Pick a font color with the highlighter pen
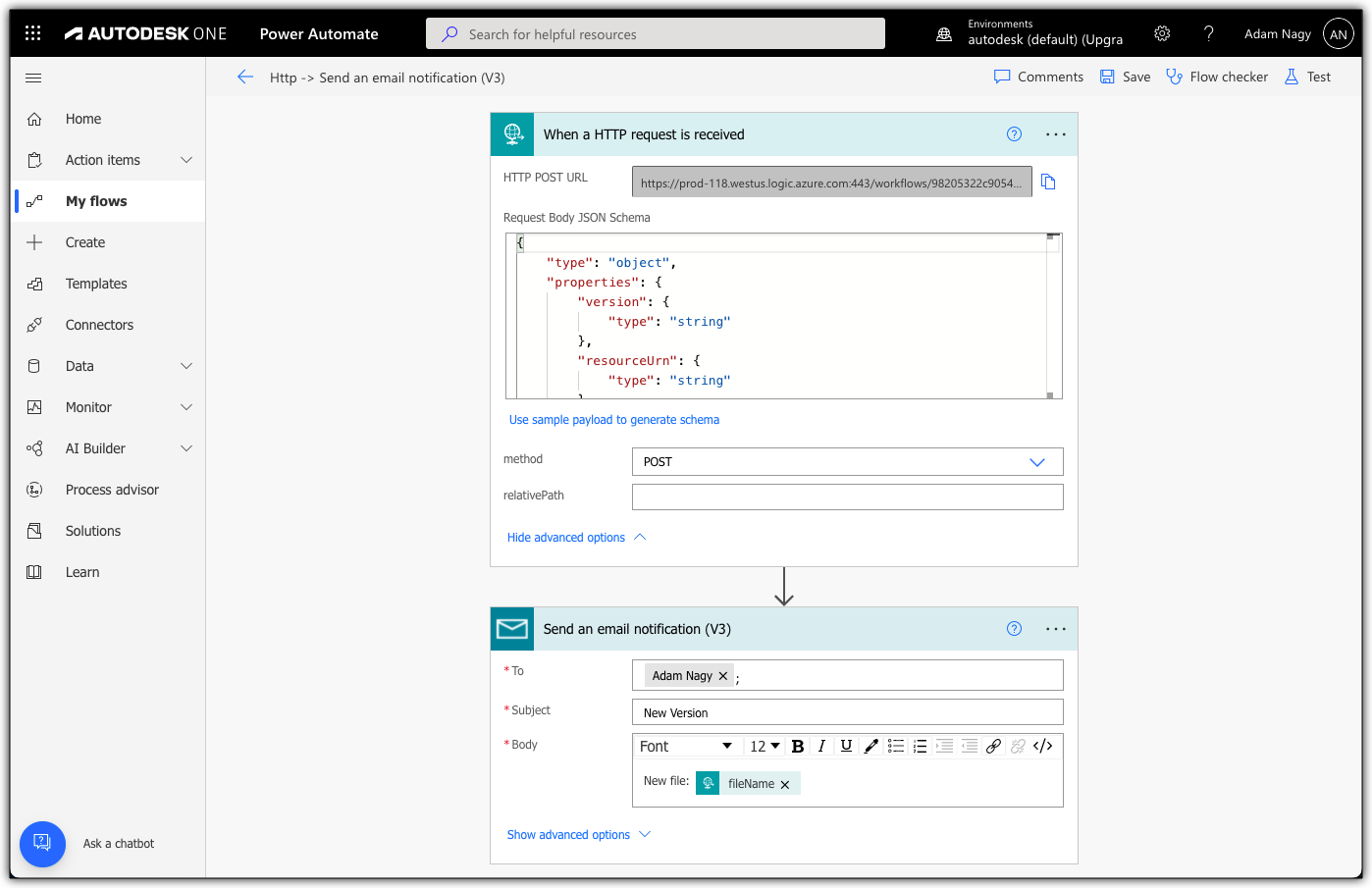The width and height of the screenshot is (1372, 888). click(x=871, y=746)
